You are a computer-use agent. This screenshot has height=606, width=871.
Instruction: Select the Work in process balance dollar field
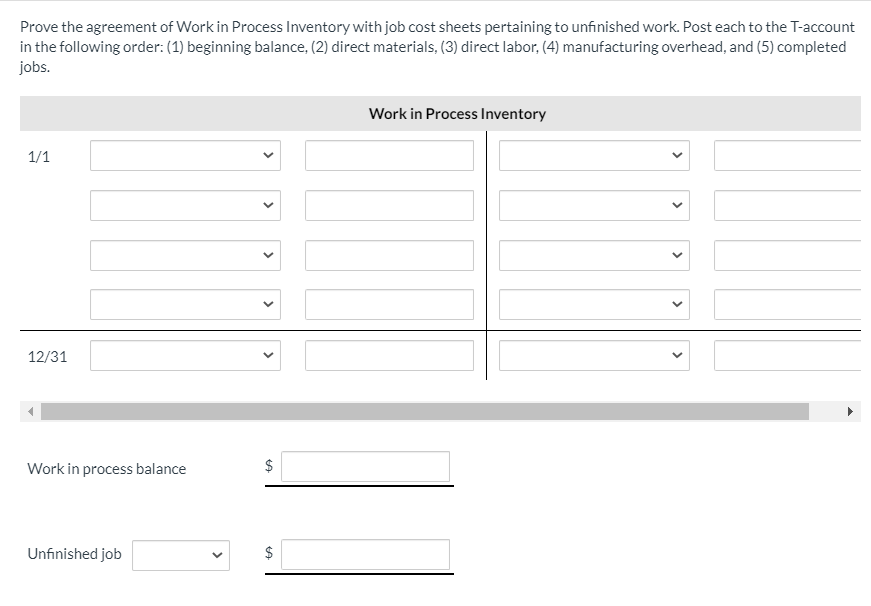coord(364,466)
